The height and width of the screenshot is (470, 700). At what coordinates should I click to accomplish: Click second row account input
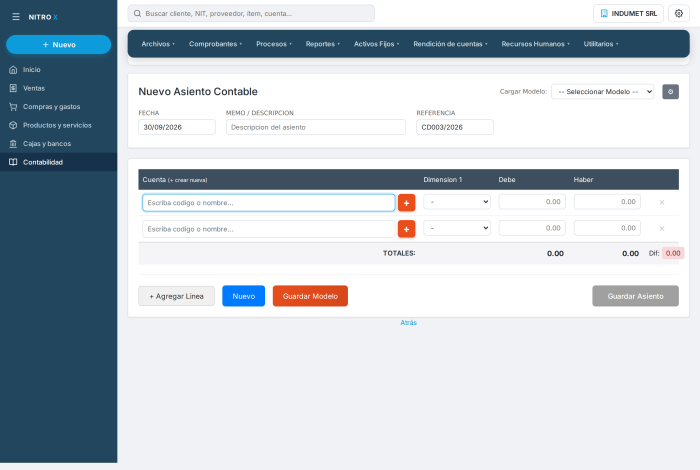[x=269, y=229]
